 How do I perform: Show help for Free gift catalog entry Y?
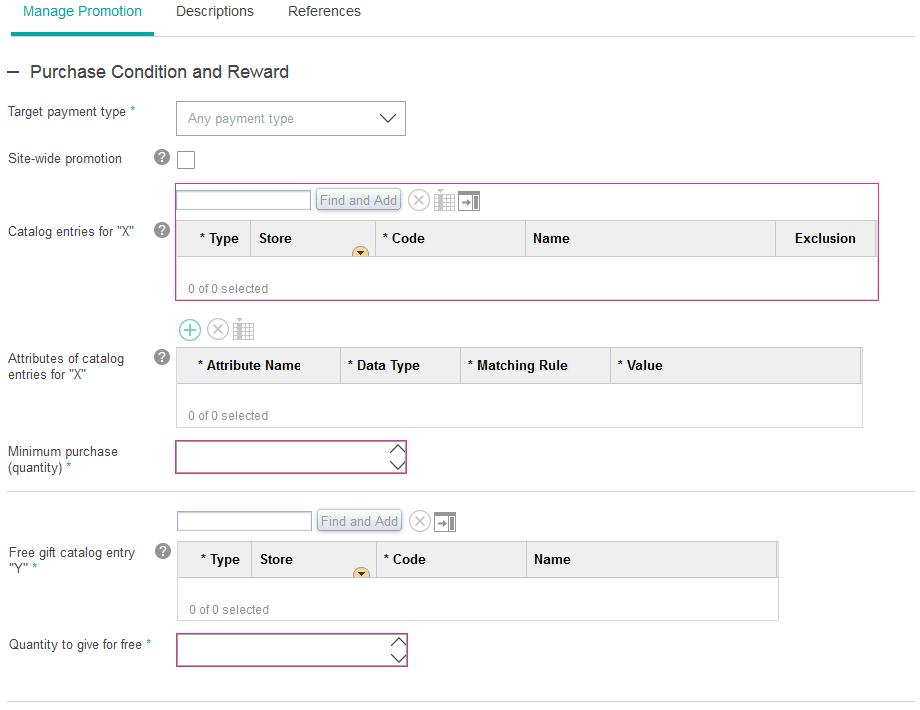(x=163, y=551)
